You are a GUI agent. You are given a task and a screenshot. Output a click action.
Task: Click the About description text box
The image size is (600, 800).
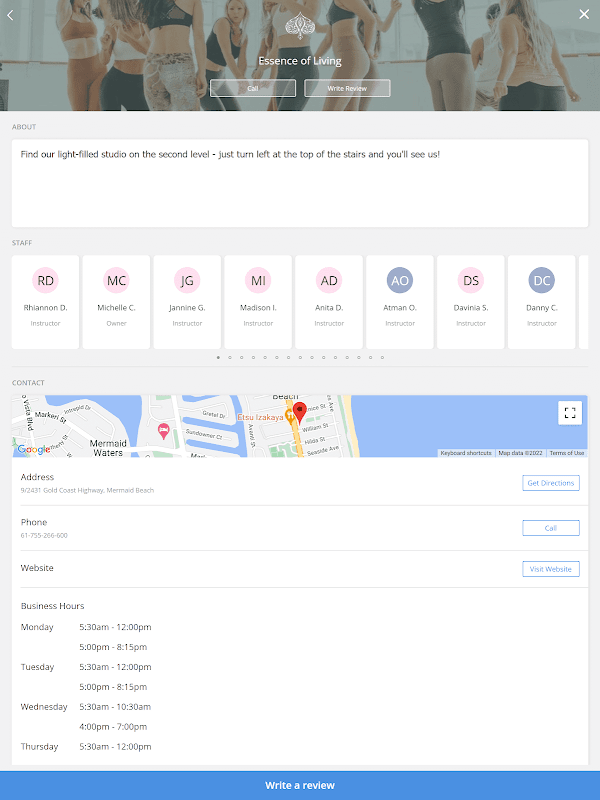click(300, 183)
